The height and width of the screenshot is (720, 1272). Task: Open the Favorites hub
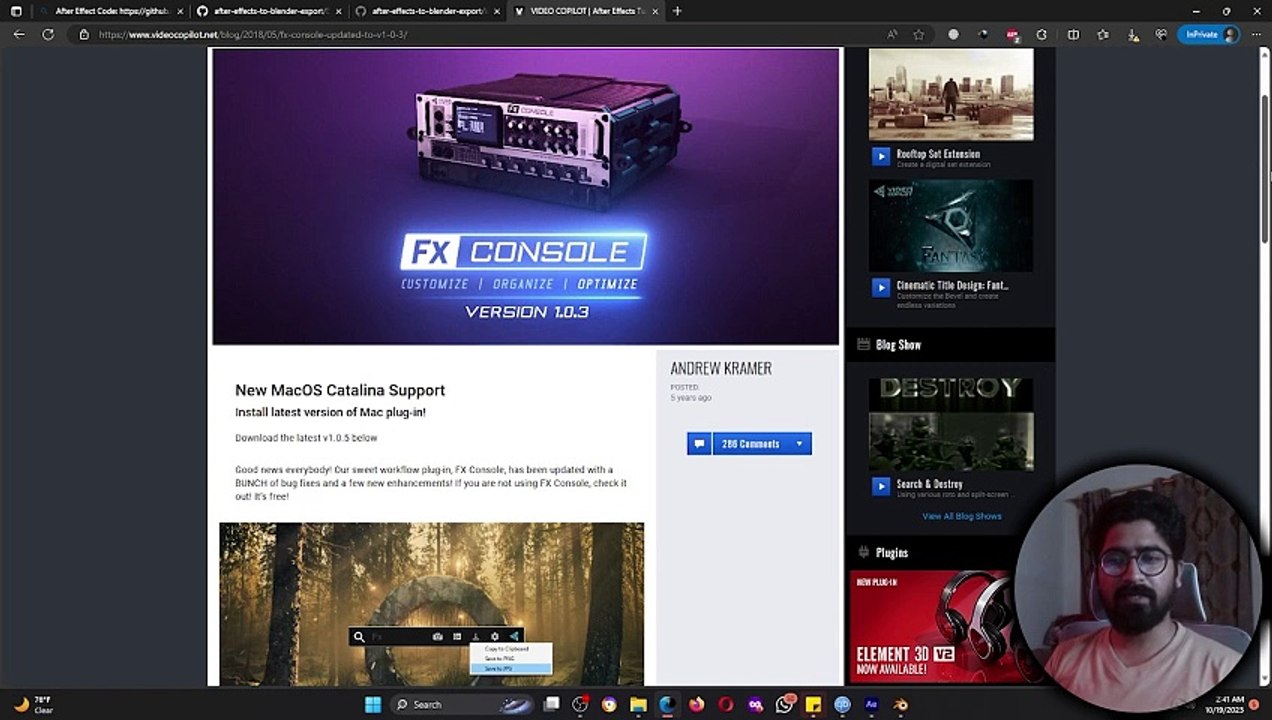point(1103,34)
